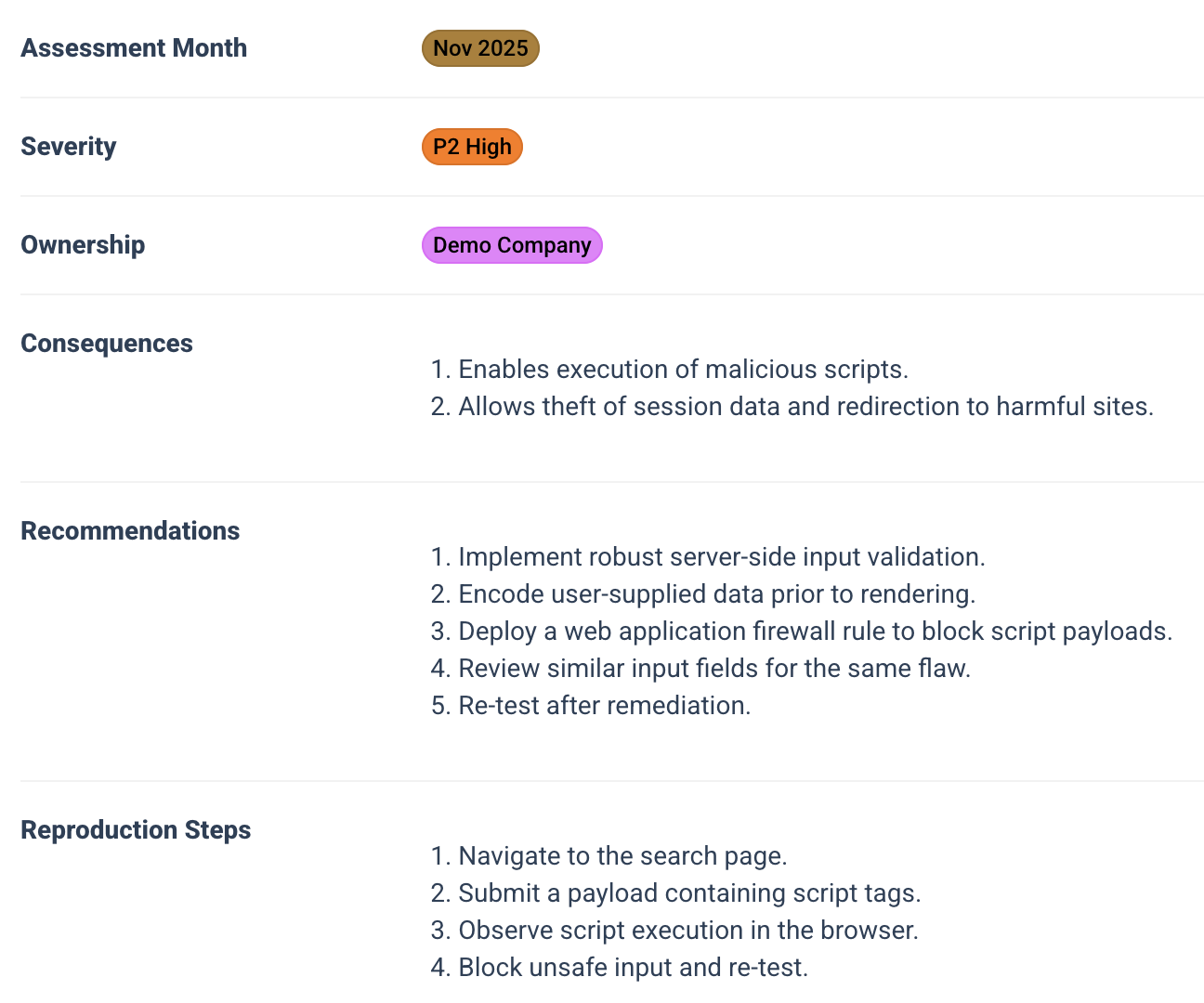Select the P2 High severity badge
1204x1003 pixels.
472,147
